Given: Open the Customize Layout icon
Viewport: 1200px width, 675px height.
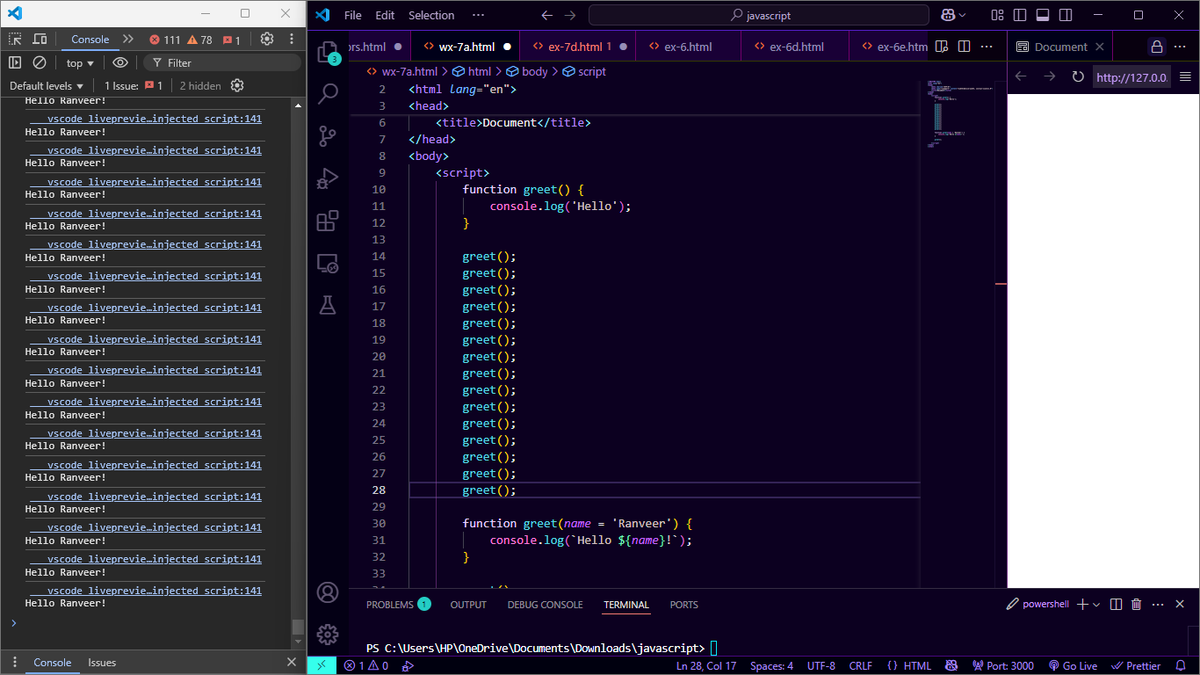Looking at the screenshot, I should (996, 15).
